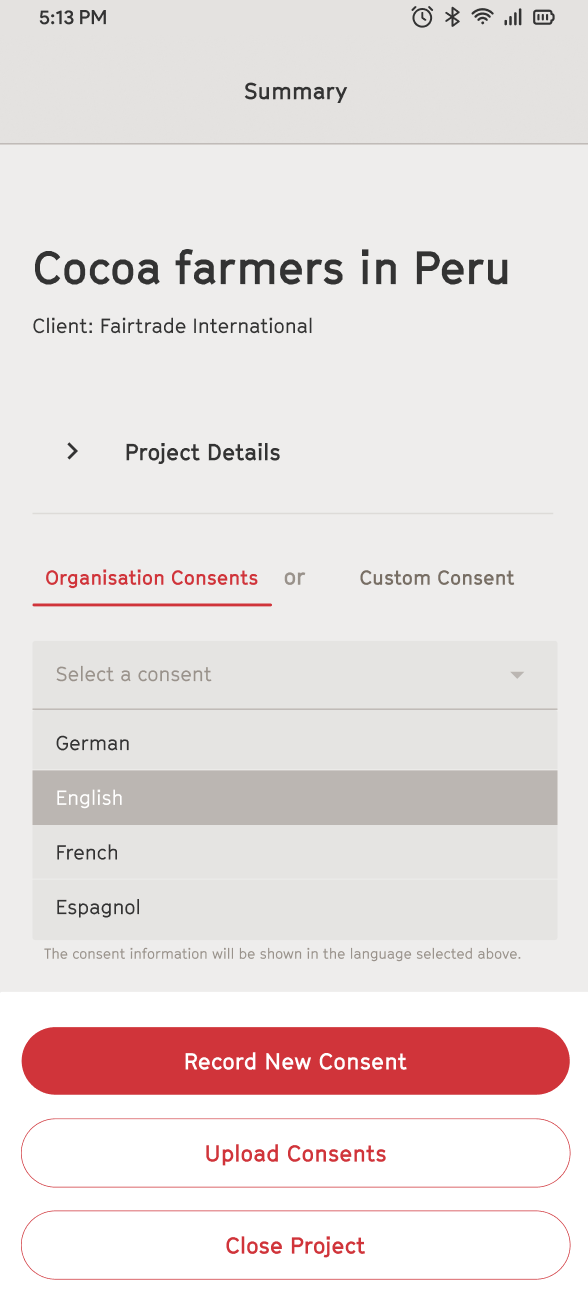Image resolution: width=588 pixels, height=1306 pixels.
Task: Choose Espagnol from the consent list
Action: 295,908
